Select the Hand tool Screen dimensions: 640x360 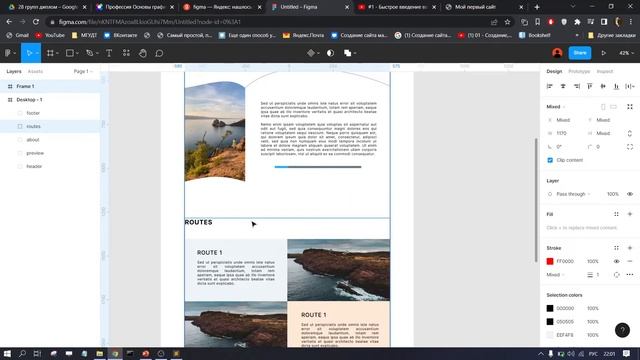click(142, 53)
